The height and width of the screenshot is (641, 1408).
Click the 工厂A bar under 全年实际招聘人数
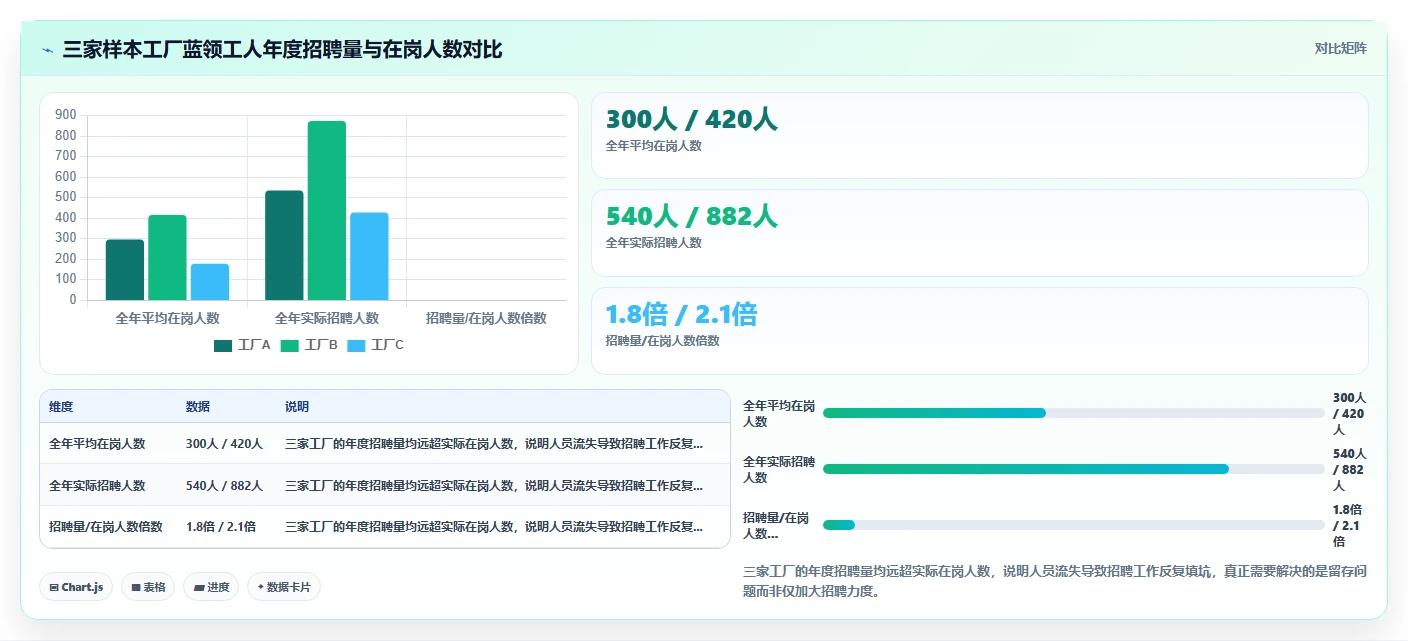point(284,245)
